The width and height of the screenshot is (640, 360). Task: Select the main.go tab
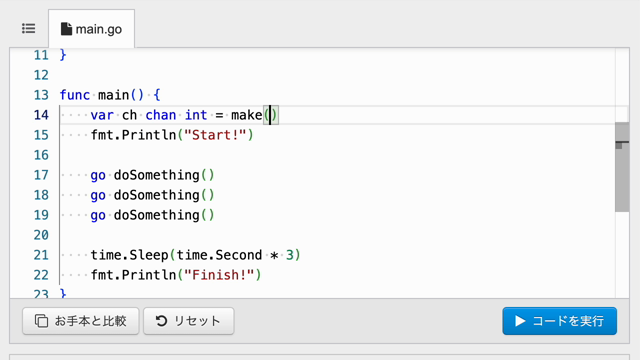click(x=91, y=29)
